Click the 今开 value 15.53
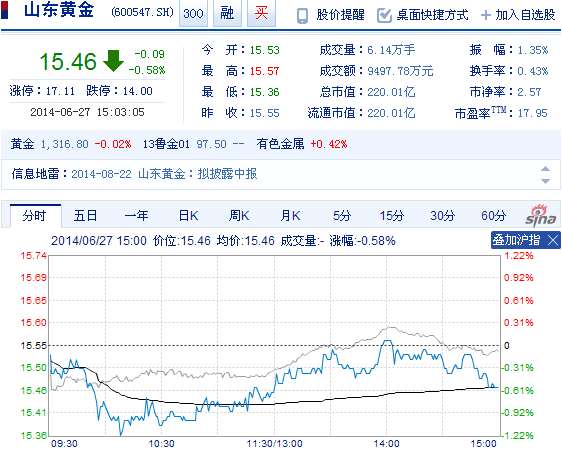The image size is (562, 451). click(x=265, y=50)
